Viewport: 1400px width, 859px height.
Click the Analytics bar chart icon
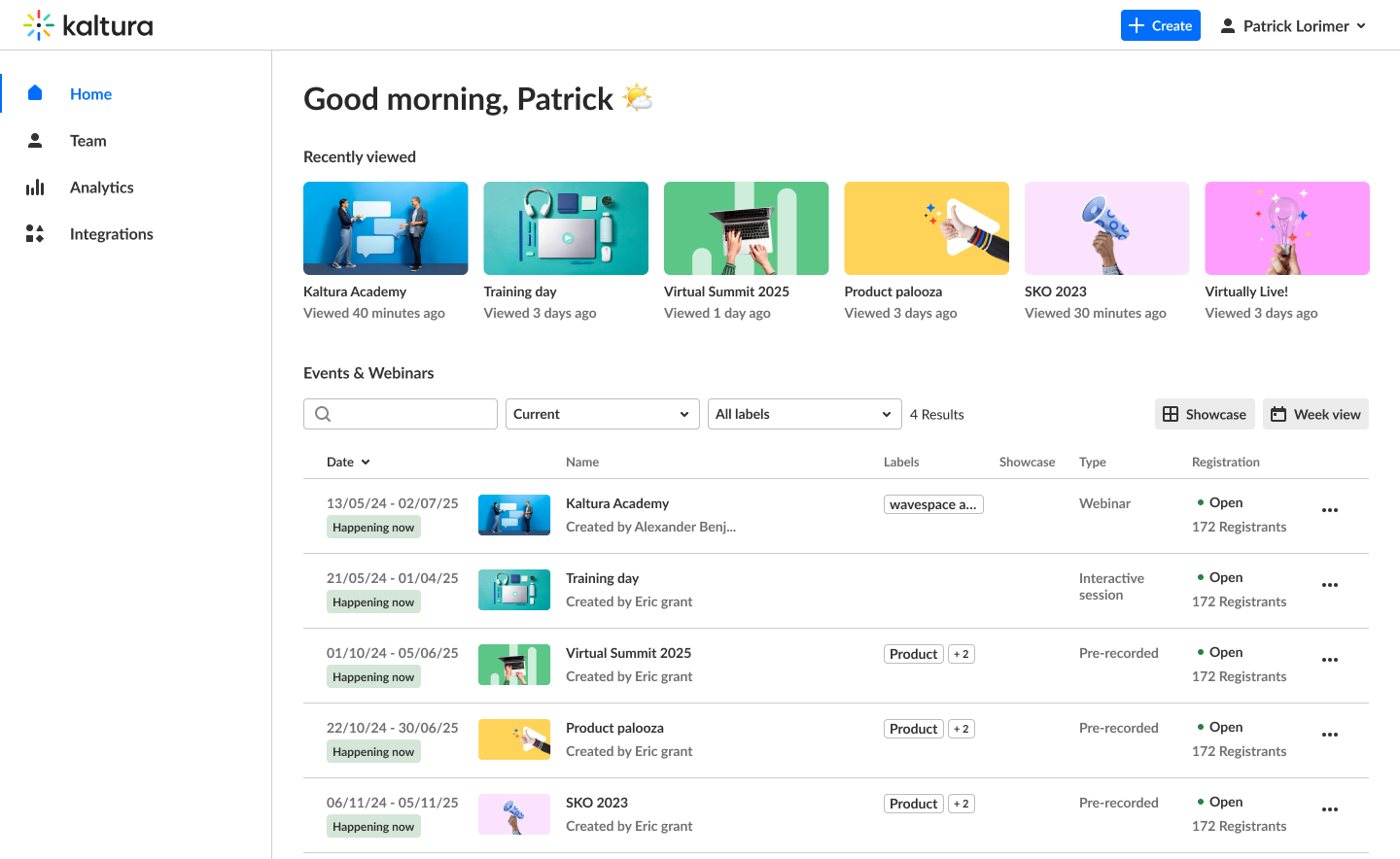tap(35, 187)
